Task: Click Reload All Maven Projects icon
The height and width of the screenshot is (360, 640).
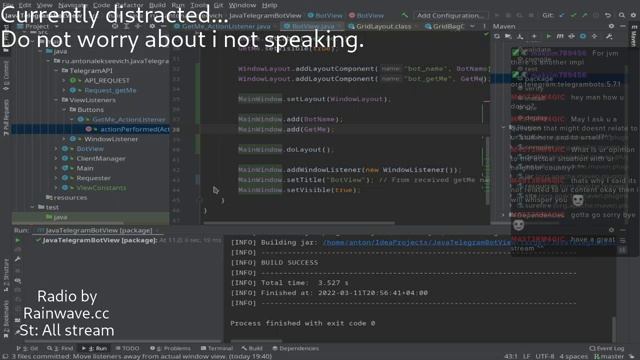Action: (x=497, y=36)
